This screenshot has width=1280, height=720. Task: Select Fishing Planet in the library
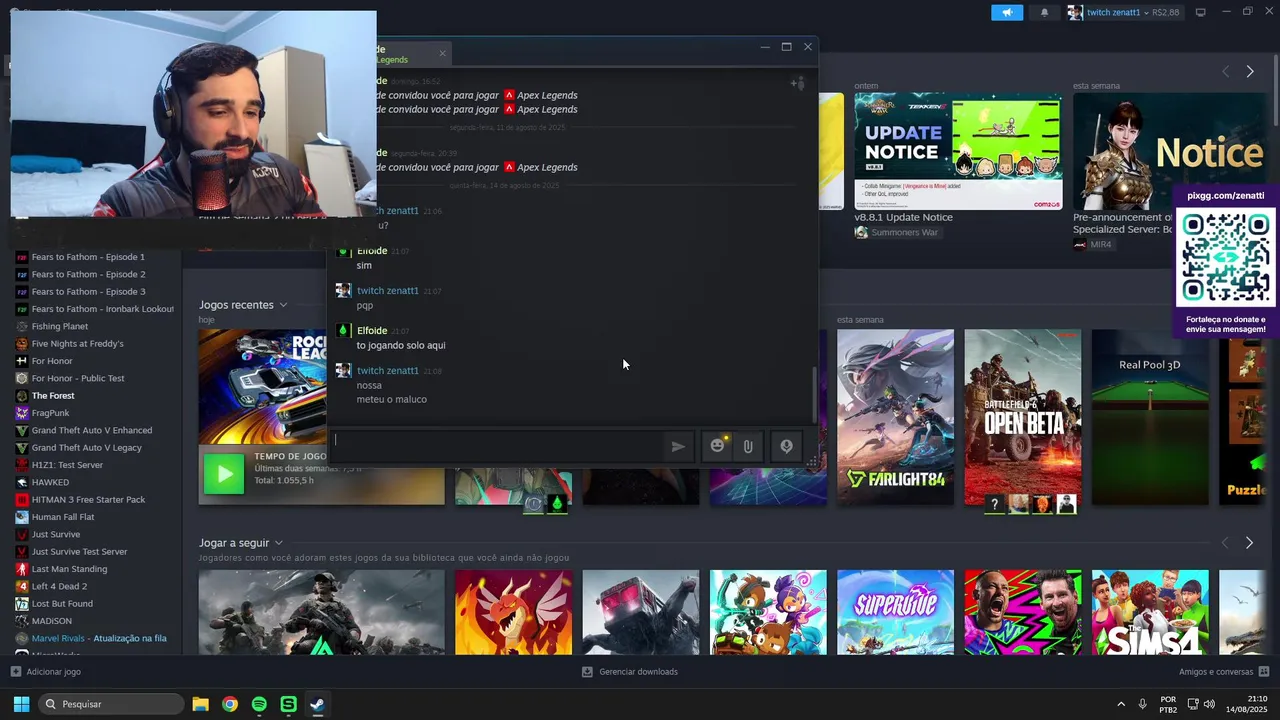[x=60, y=327]
